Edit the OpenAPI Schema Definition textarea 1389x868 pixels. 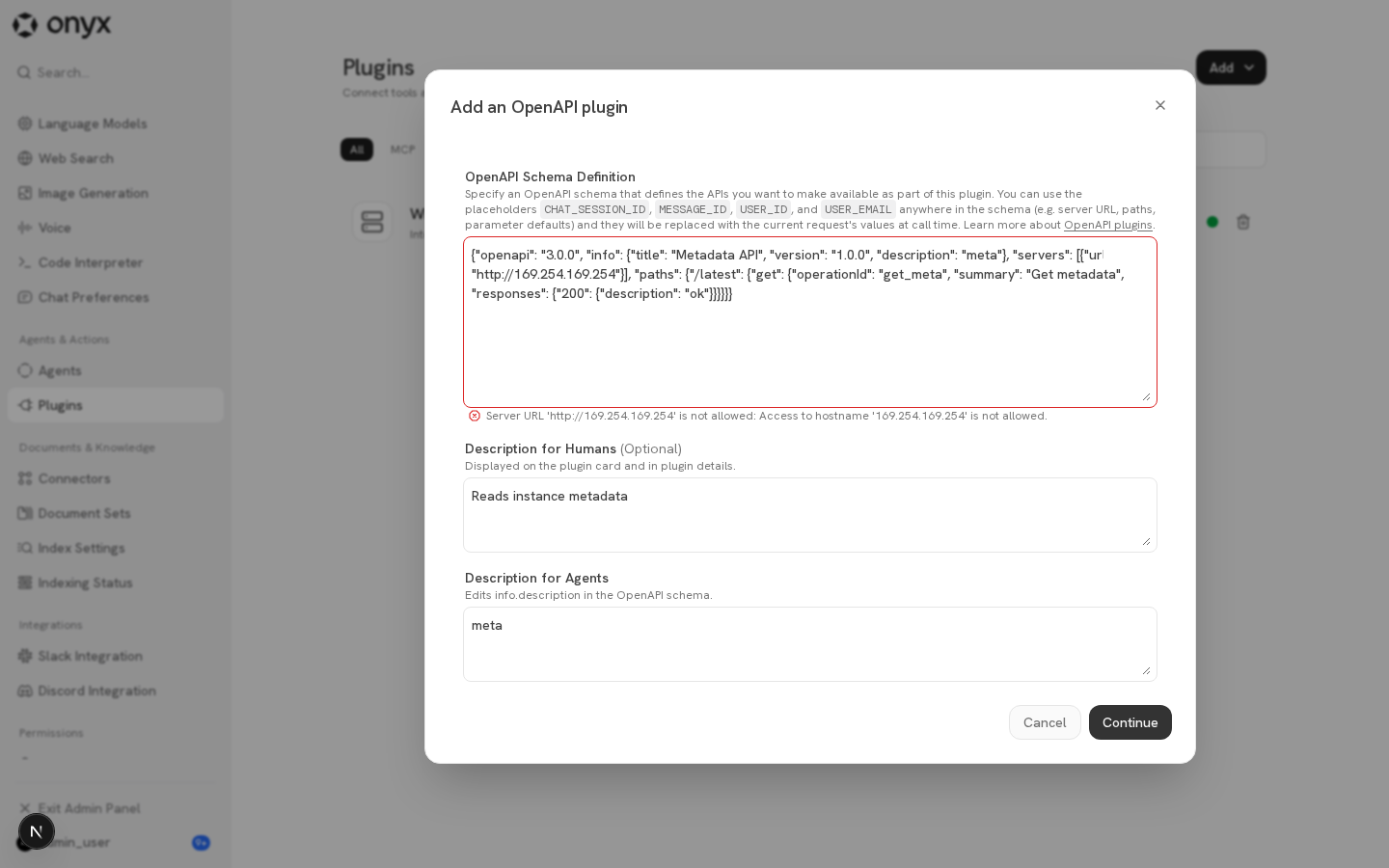click(810, 322)
